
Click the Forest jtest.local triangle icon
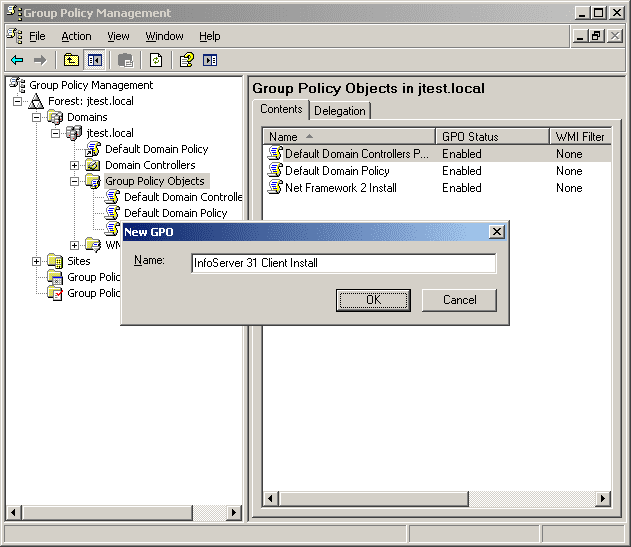(36, 101)
